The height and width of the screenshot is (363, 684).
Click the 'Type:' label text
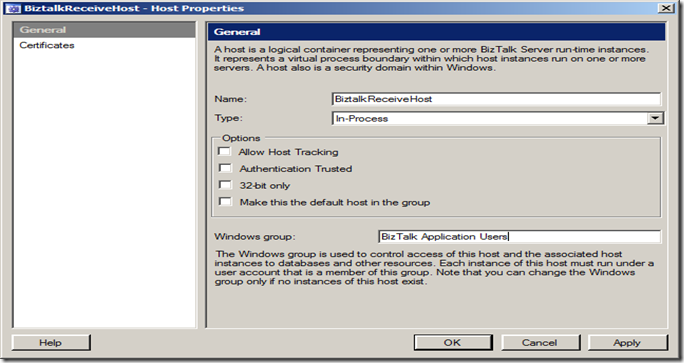point(229,118)
